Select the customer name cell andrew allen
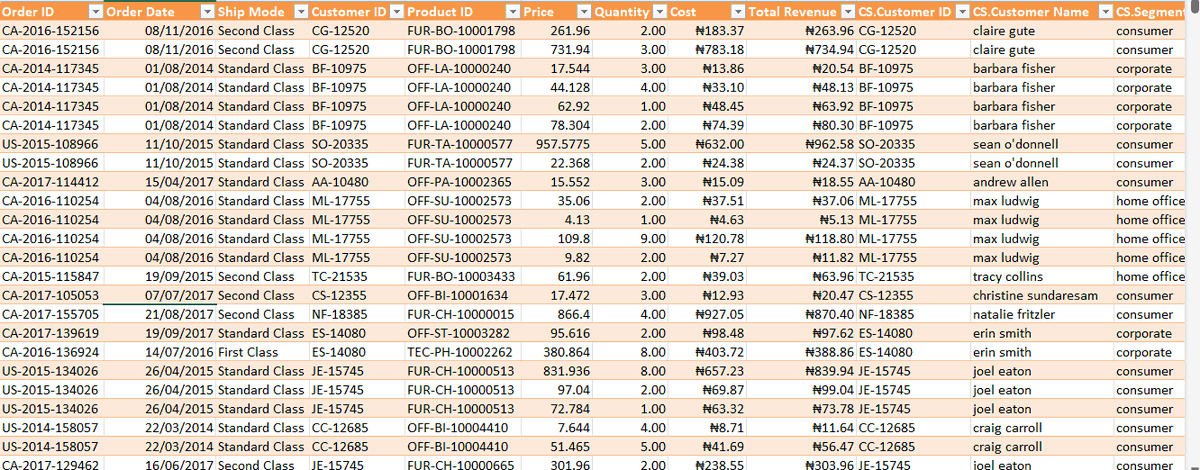 [x=1042, y=182]
